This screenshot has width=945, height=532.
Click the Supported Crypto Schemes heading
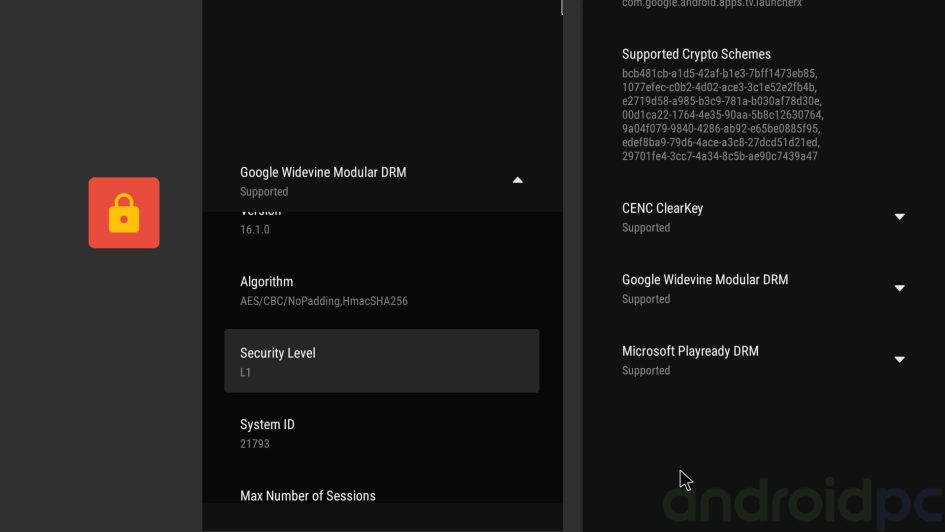[x=696, y=54]
